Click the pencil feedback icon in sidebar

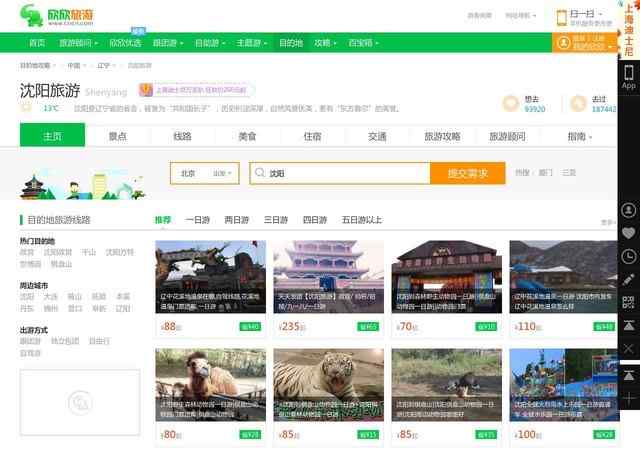[629, 280]
